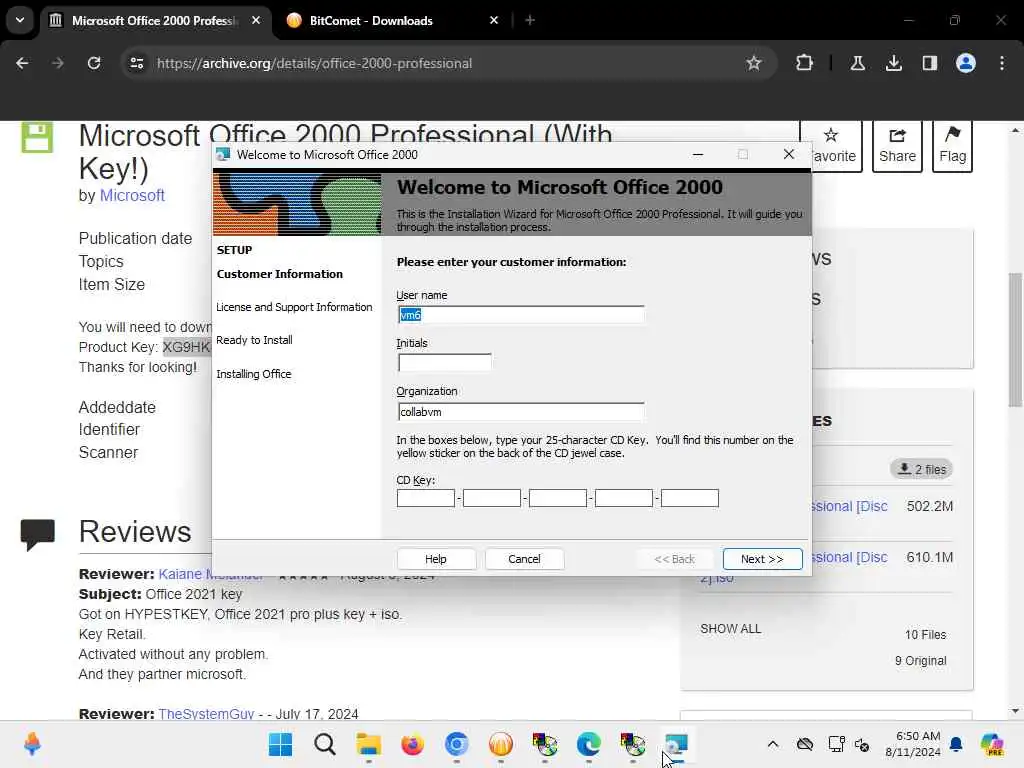Click the page vertical scrollbar thumb
The image size is (1024, 768).
tap(1015, 340)
